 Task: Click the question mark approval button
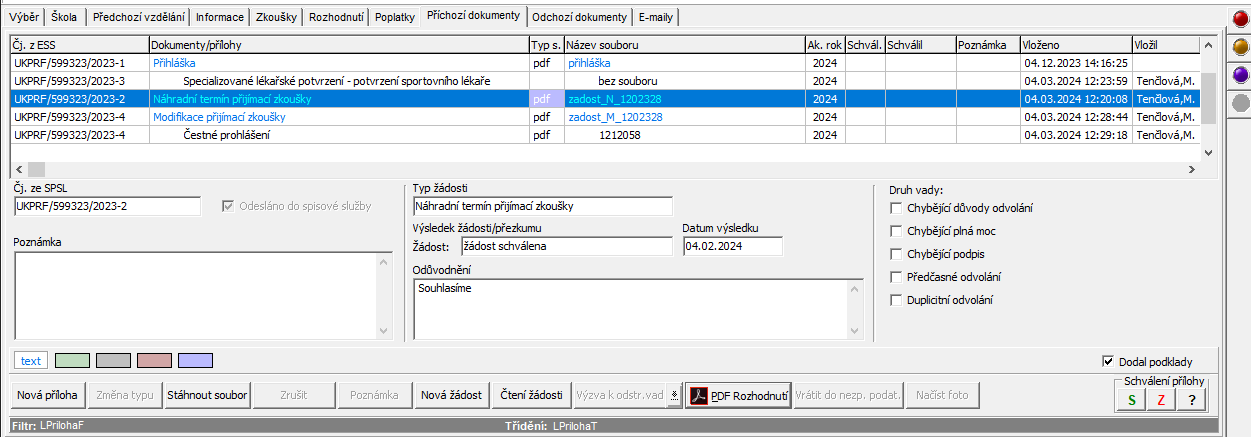click(x=1191, y=400)
